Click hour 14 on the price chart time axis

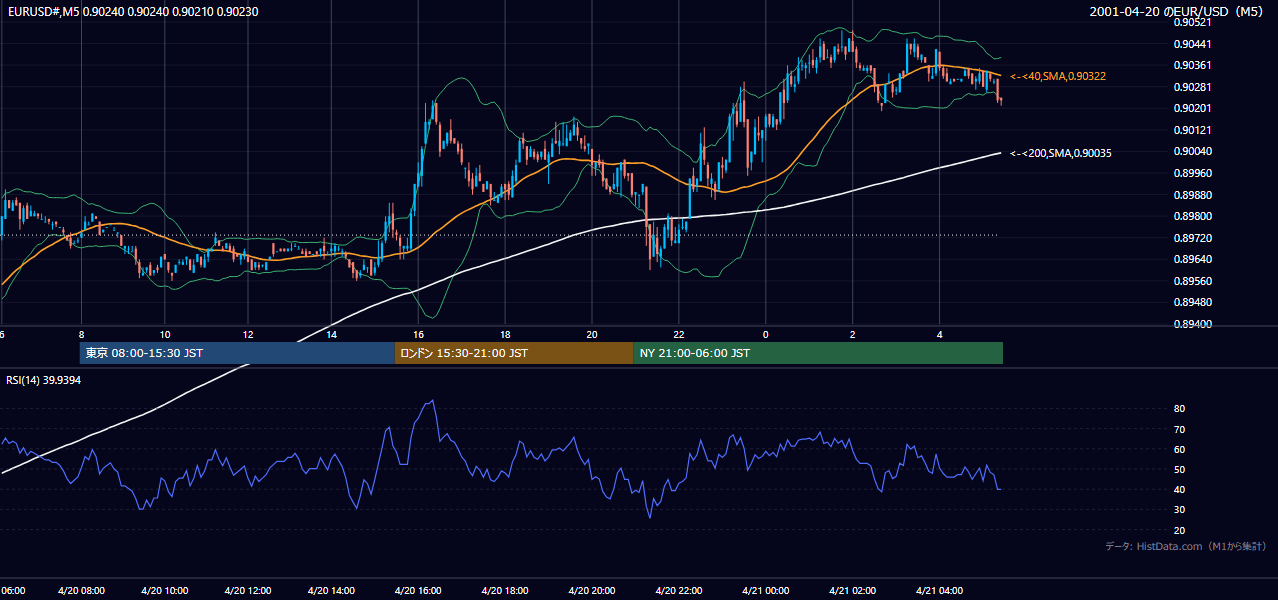333,334
